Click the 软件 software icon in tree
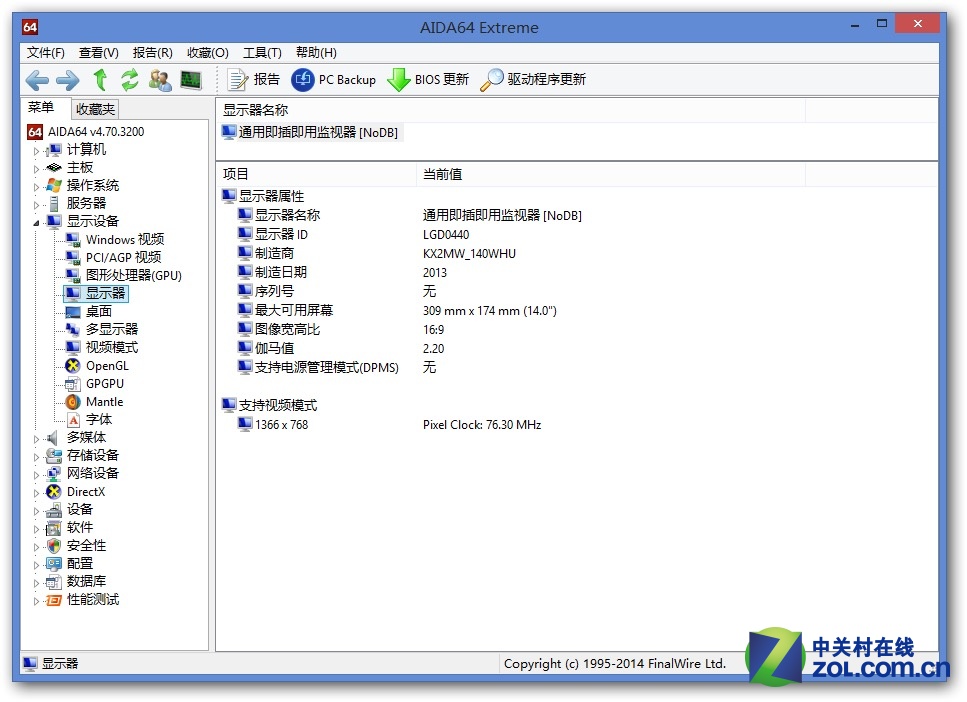The width and height of the screenshot is (967, 702). (54, 527)
